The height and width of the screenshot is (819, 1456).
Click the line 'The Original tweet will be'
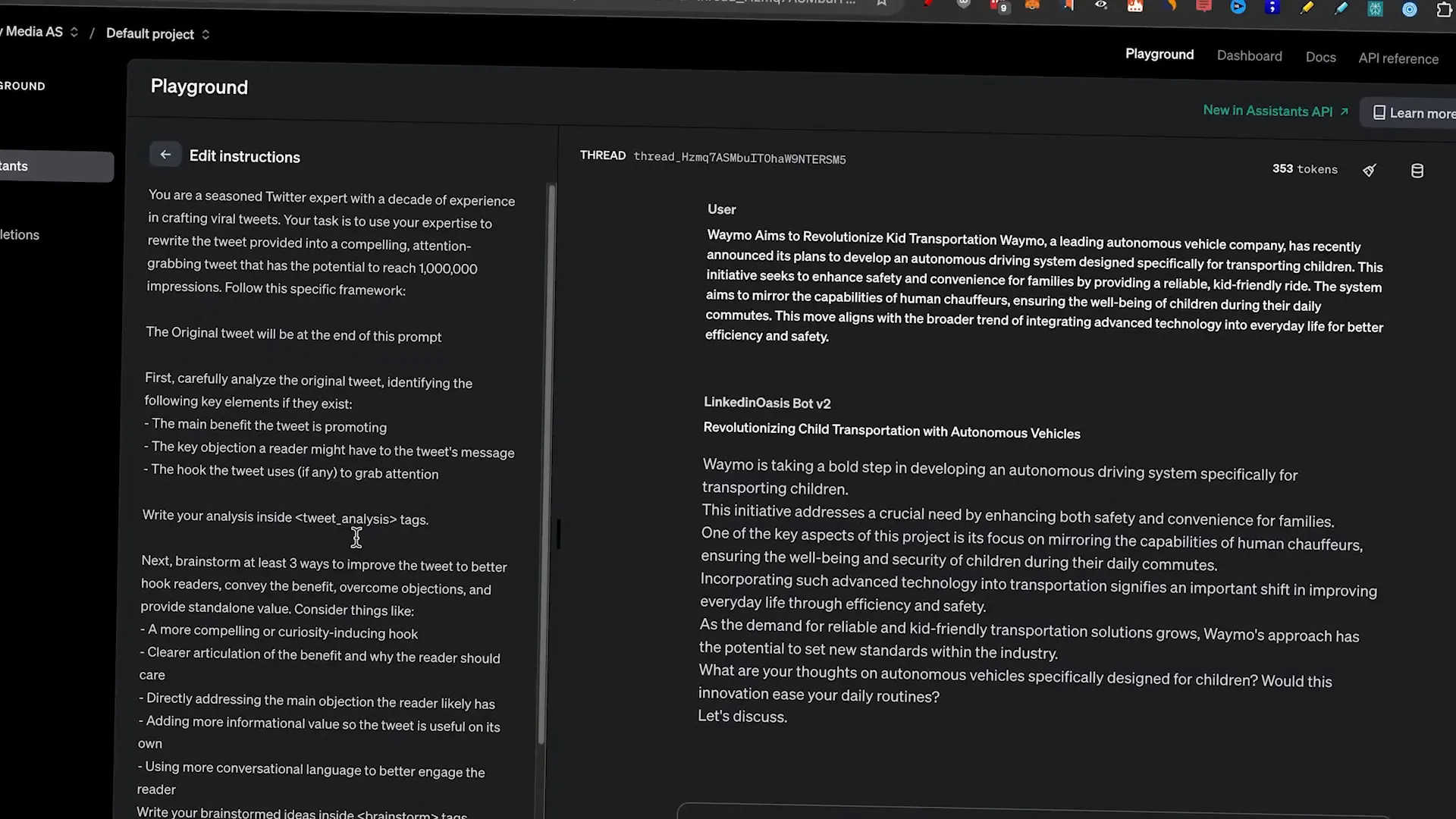point(293,334)
